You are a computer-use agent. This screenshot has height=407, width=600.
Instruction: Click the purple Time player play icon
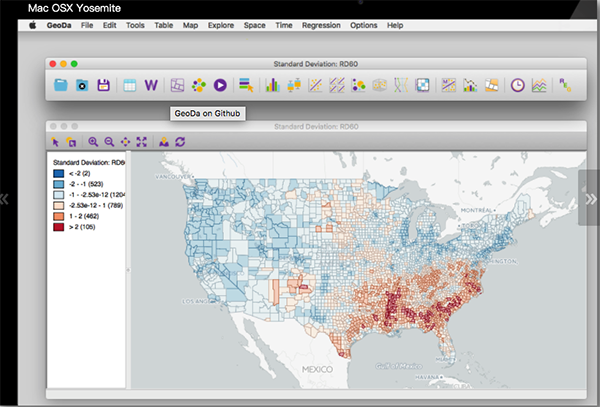220,86
